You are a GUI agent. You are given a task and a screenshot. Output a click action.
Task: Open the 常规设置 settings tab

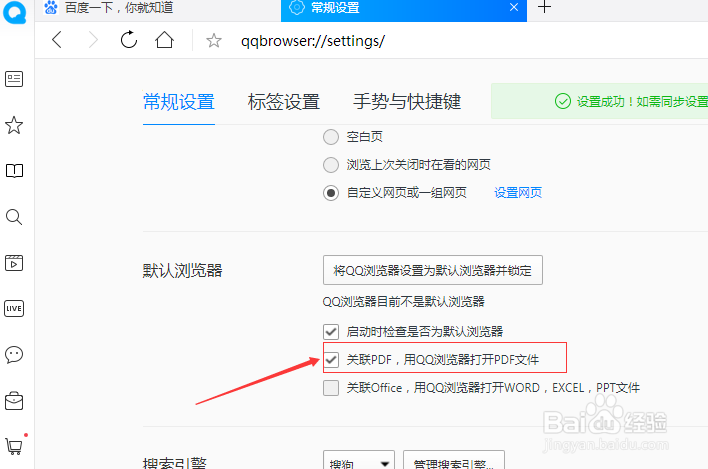coord(179,102)
